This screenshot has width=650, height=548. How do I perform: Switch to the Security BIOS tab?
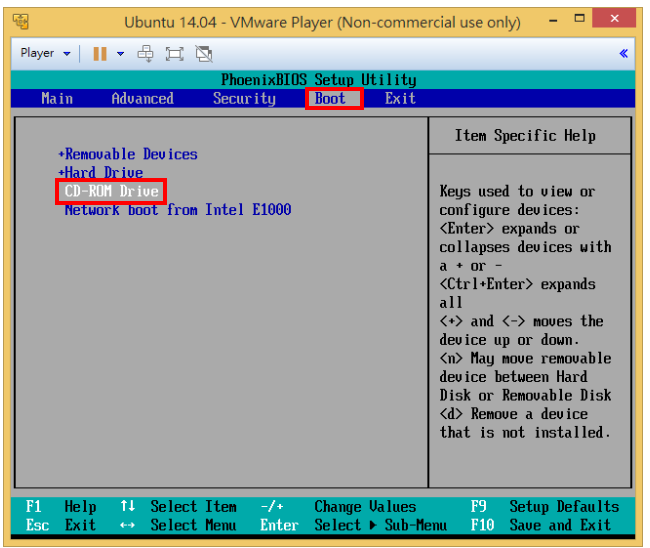(244, 99)
